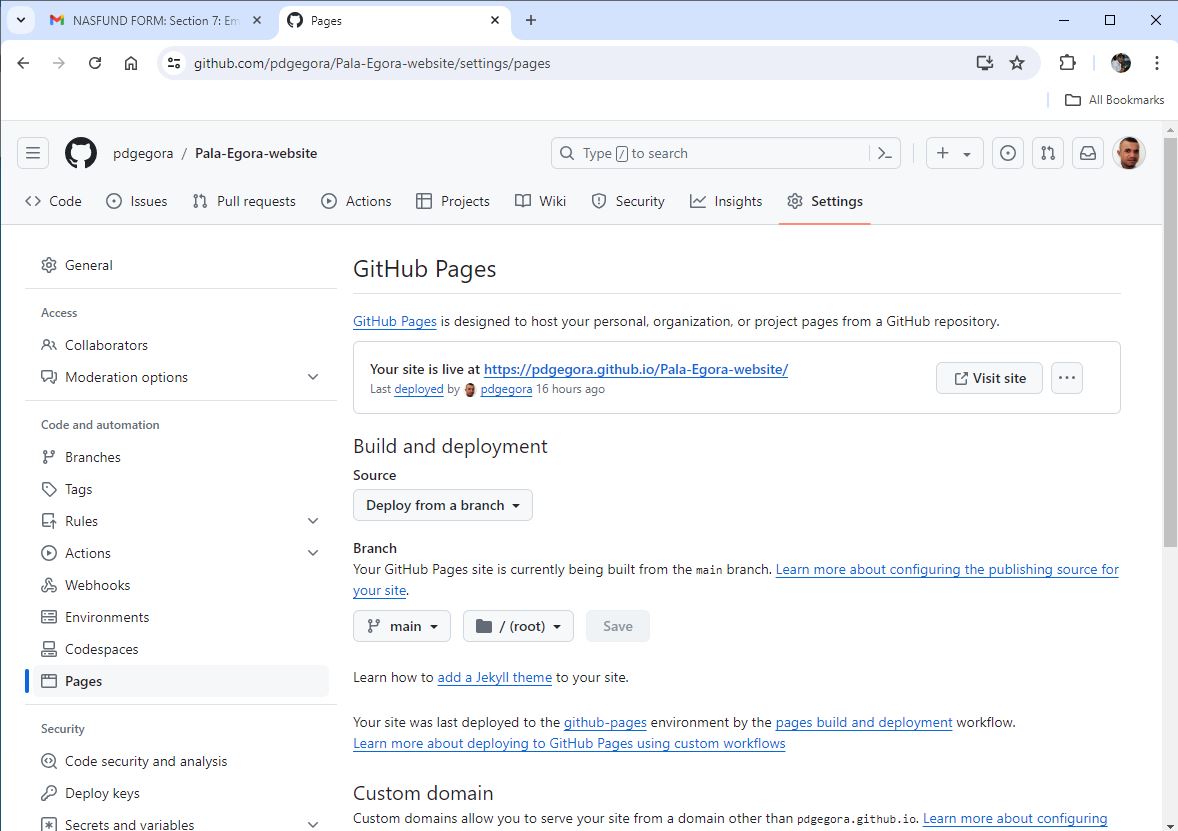Open Webhooks settings
This screenshot has width=1178, height=831.
(x=181, y=585)
